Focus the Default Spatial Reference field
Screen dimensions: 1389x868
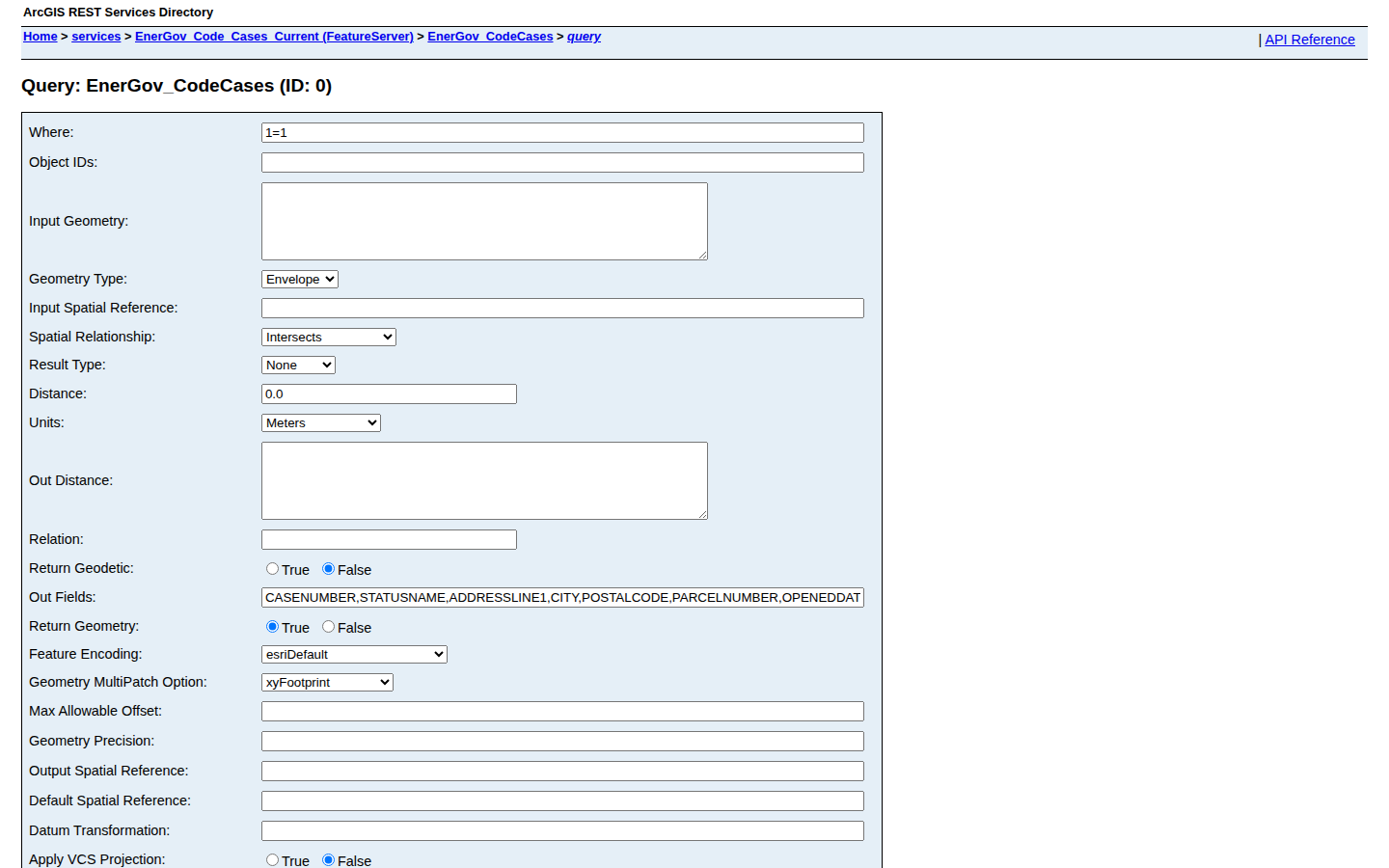pos(562,800)
